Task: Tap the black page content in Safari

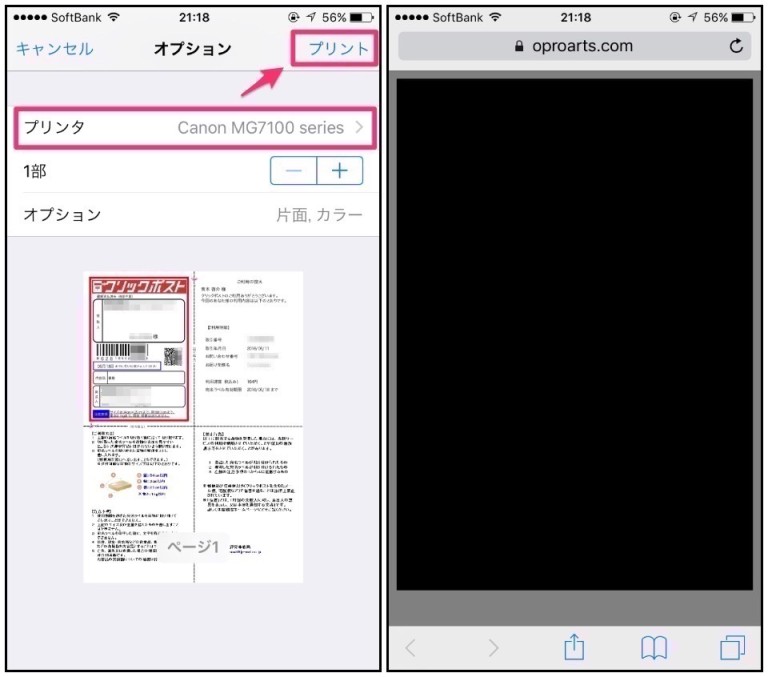Action: [575, 334]
